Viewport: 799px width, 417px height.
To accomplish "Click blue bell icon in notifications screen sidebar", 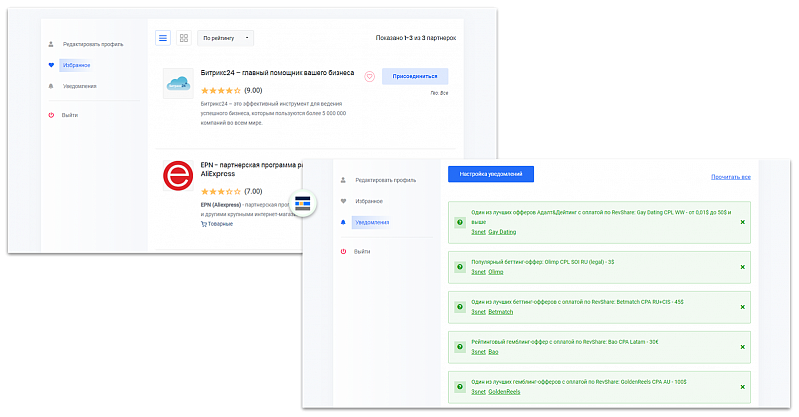I will [x=343, y=222].
